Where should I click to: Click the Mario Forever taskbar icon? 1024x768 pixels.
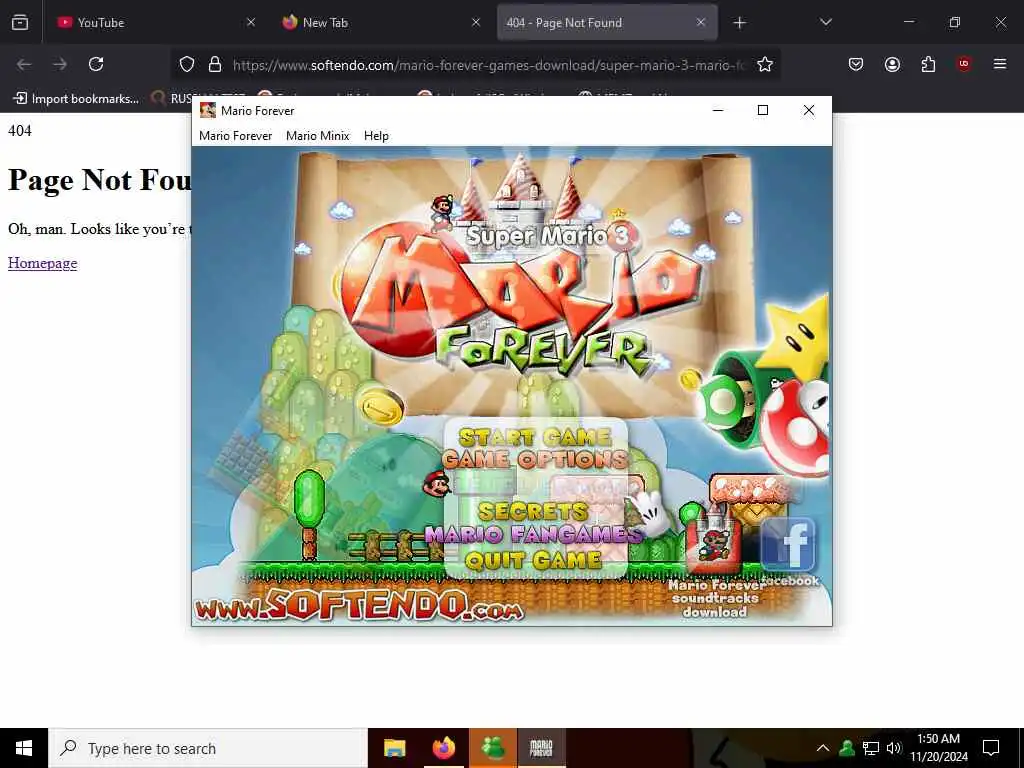(x=541, y=748)
